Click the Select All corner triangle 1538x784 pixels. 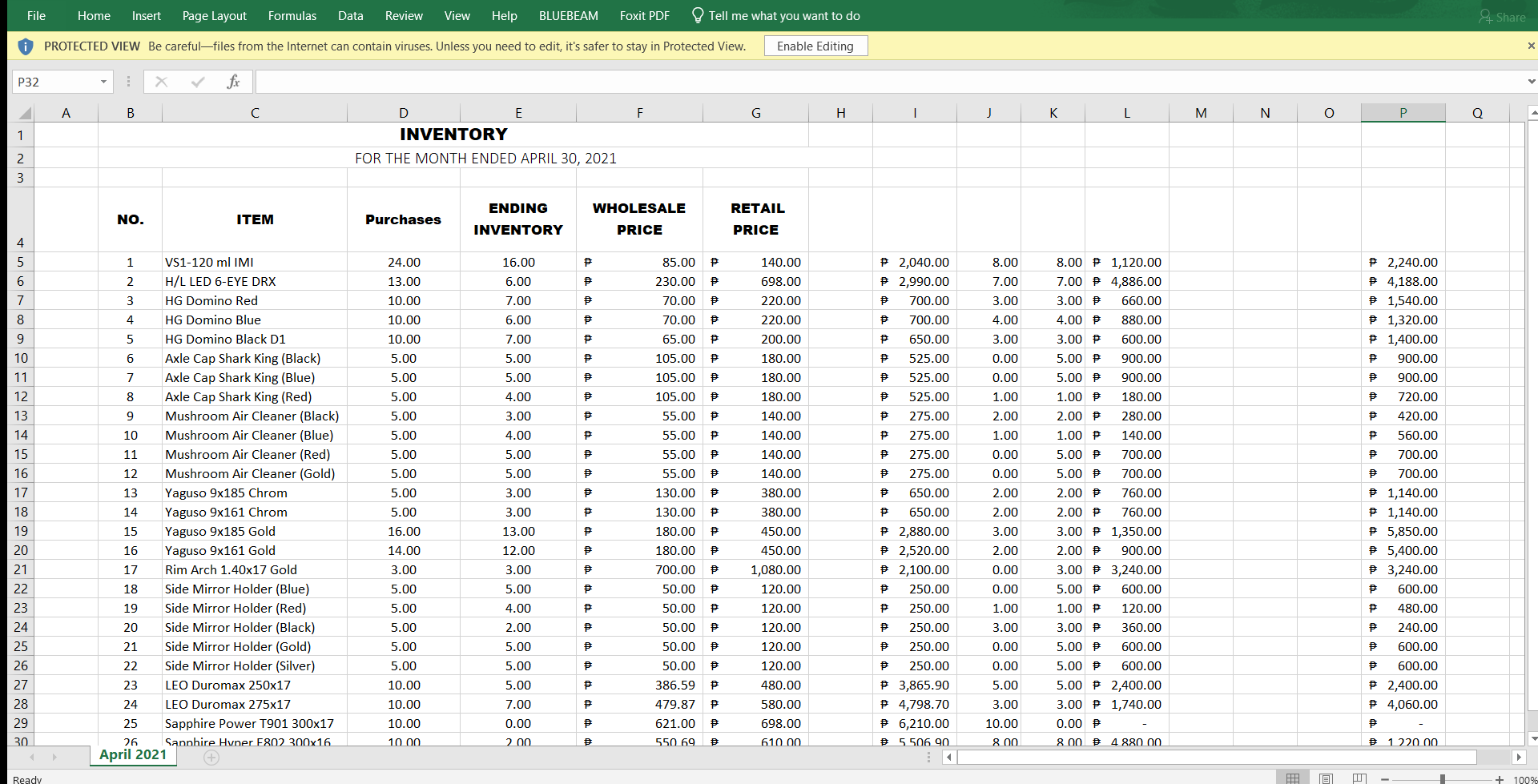point(24,113)
